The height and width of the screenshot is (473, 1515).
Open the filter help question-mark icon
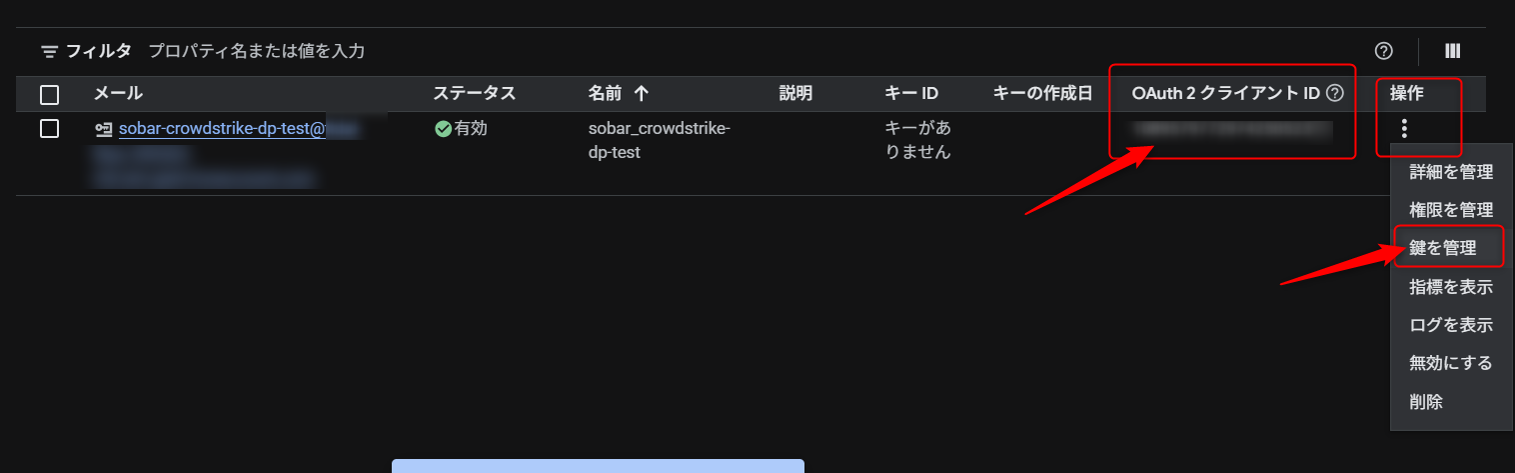[x=1384, y=51]
